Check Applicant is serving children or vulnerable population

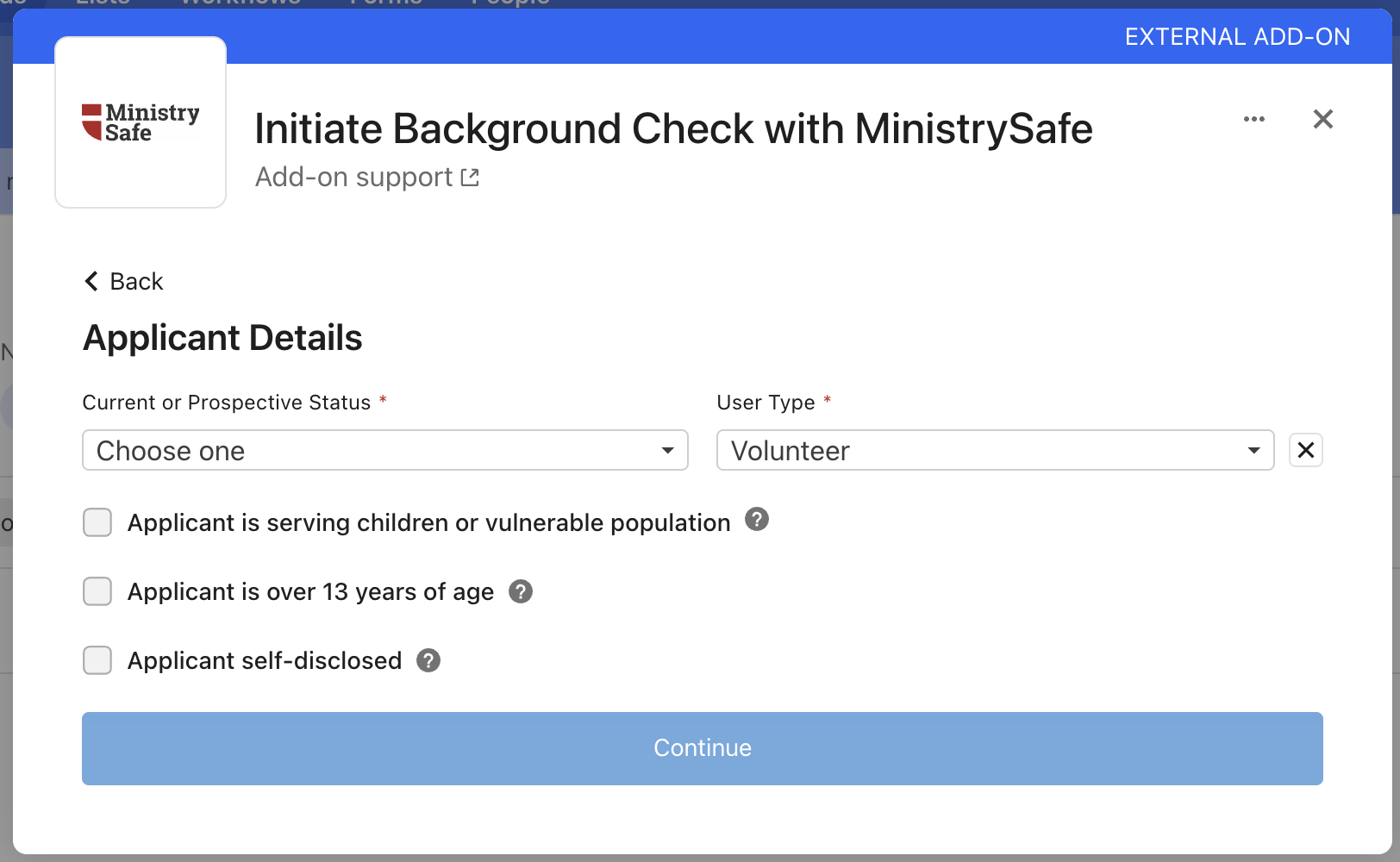coord(97,522)
